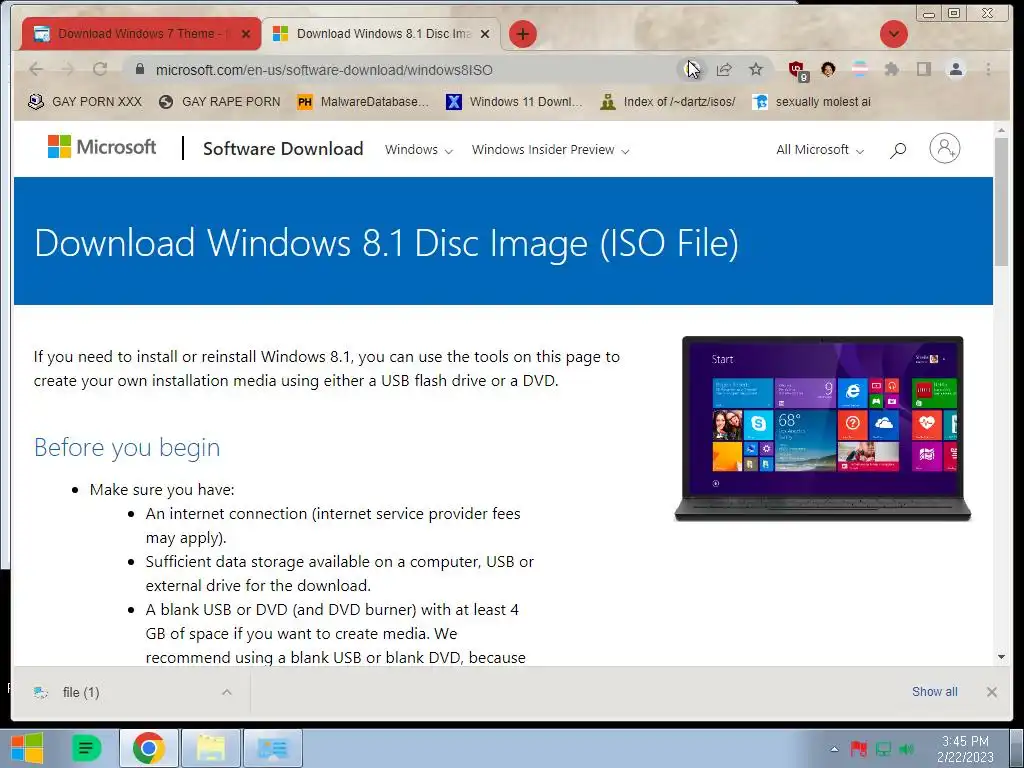
Task: Show hidden system tray icons
Action: (834, 748)
